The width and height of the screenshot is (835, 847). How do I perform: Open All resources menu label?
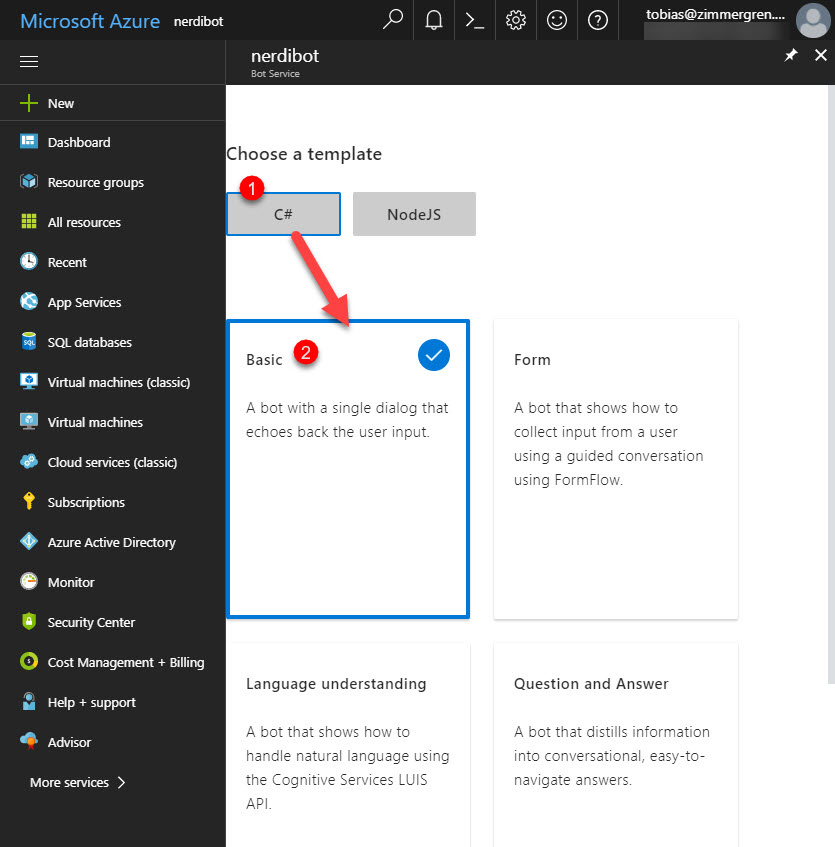coord(84,222)
